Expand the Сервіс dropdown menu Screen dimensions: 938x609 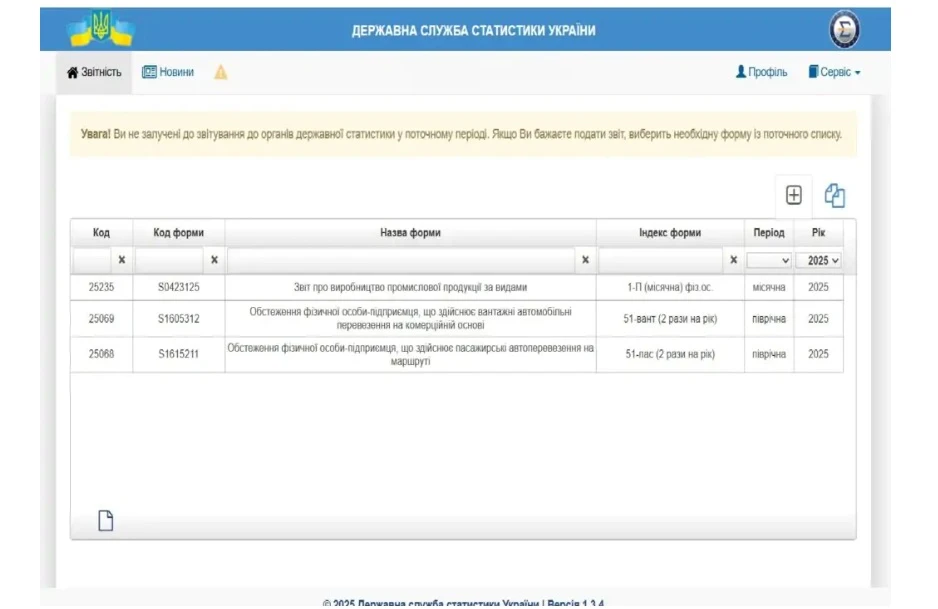click(x=835, y=72)
